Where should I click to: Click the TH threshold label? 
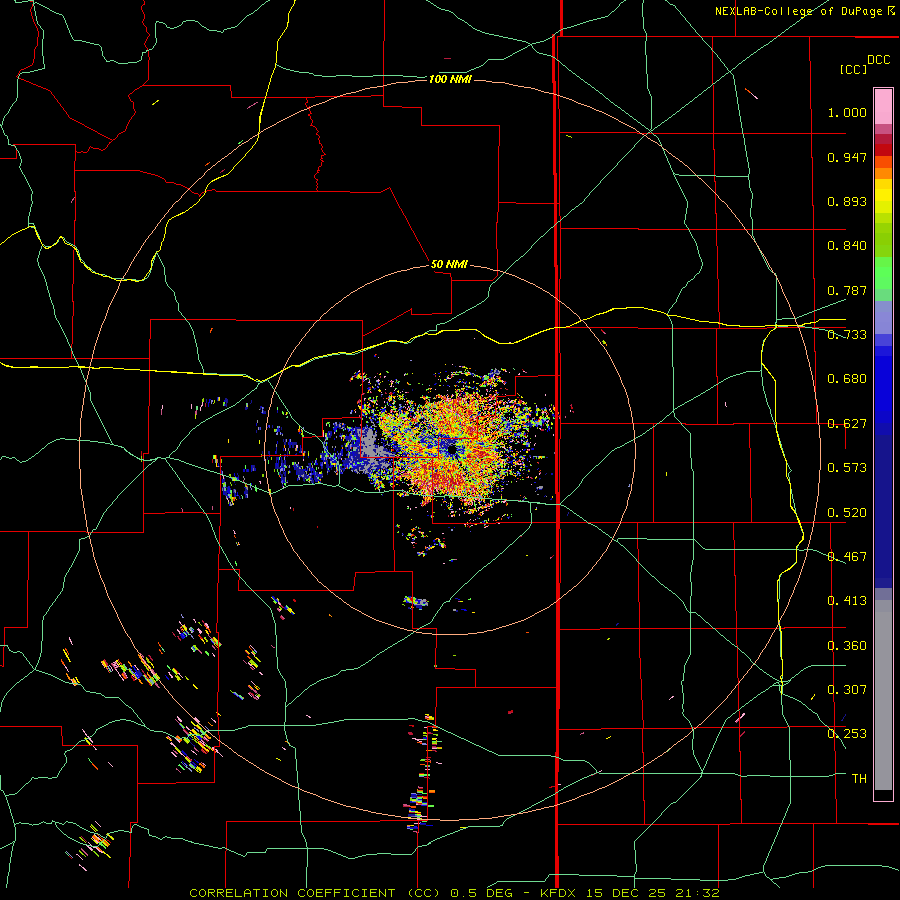(x=859, y=779)
